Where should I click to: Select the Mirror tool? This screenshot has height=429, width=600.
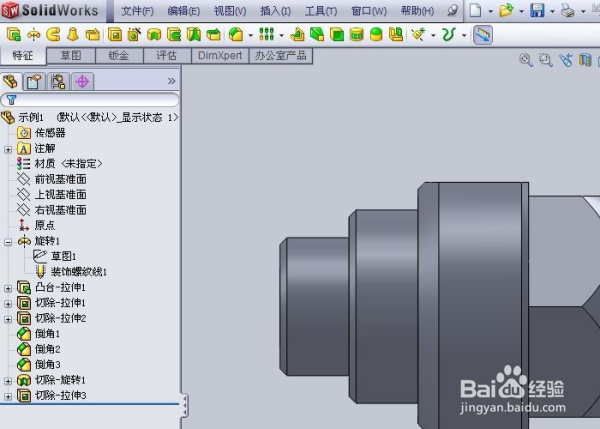click(396, 35)
